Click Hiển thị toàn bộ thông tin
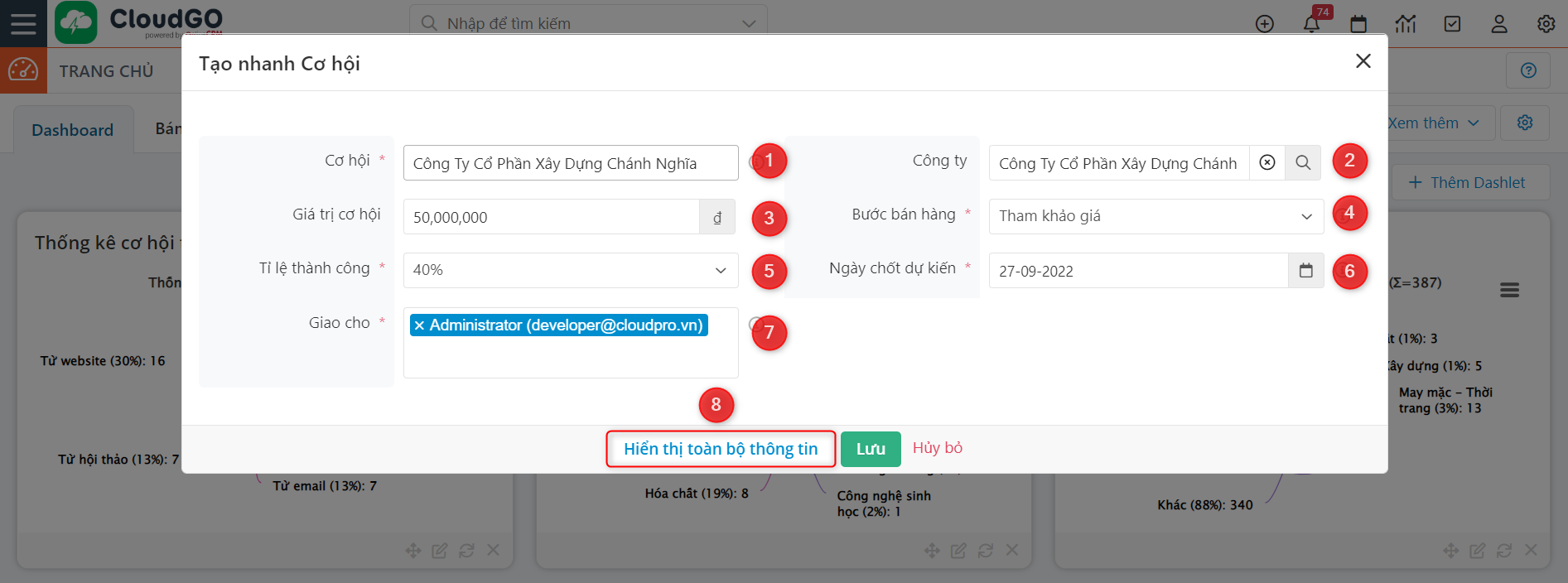Viewport: 1568px width, 583px height. 721,449
